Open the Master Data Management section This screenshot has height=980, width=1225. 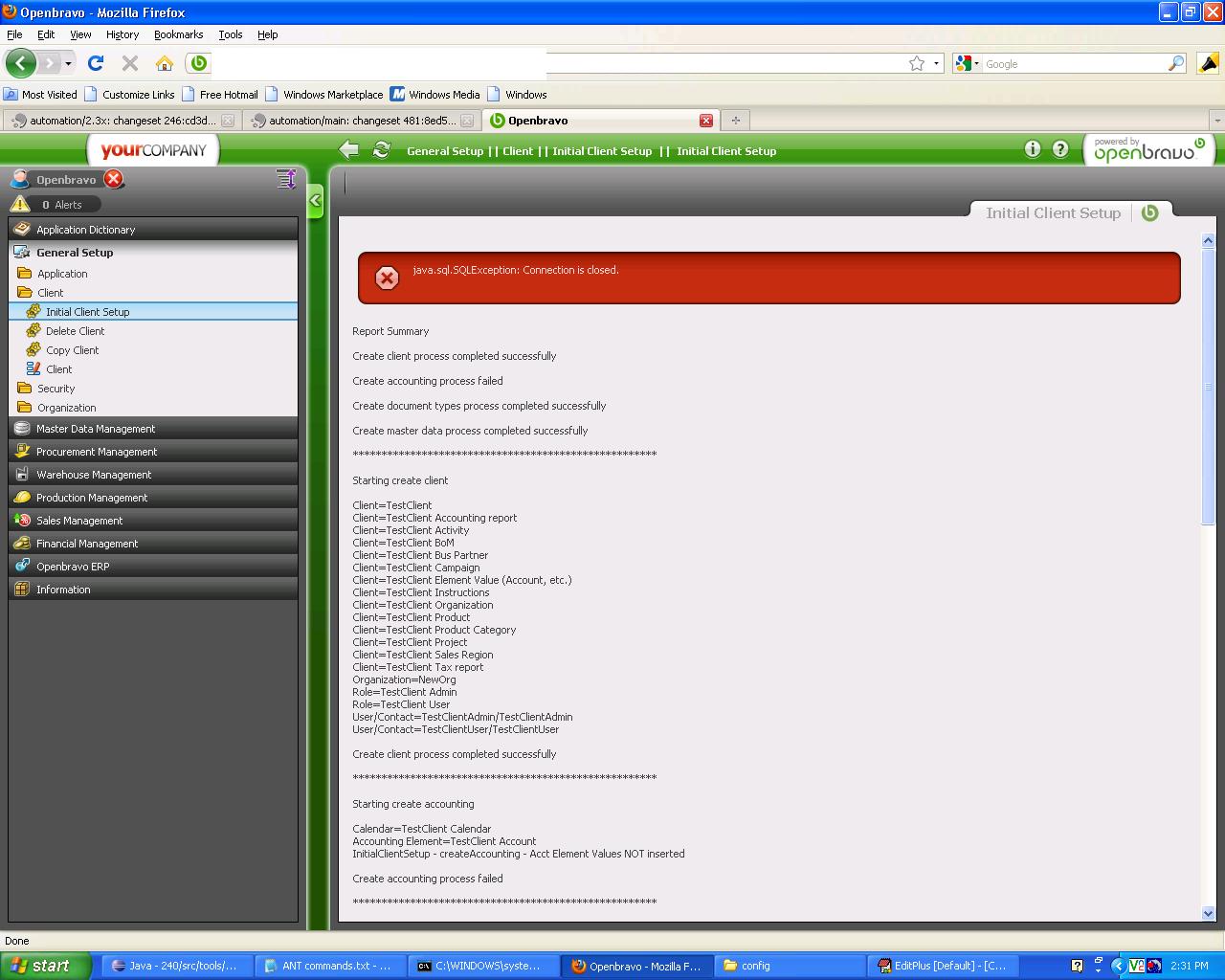click(x=96, y=429)
